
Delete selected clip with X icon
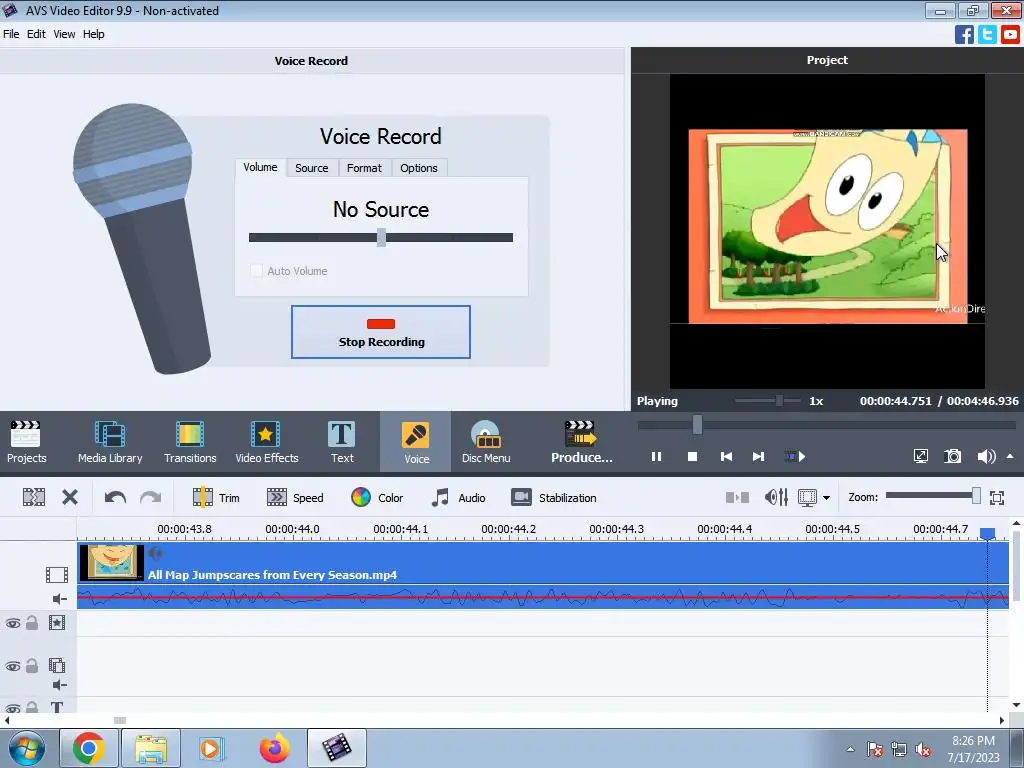70,498
